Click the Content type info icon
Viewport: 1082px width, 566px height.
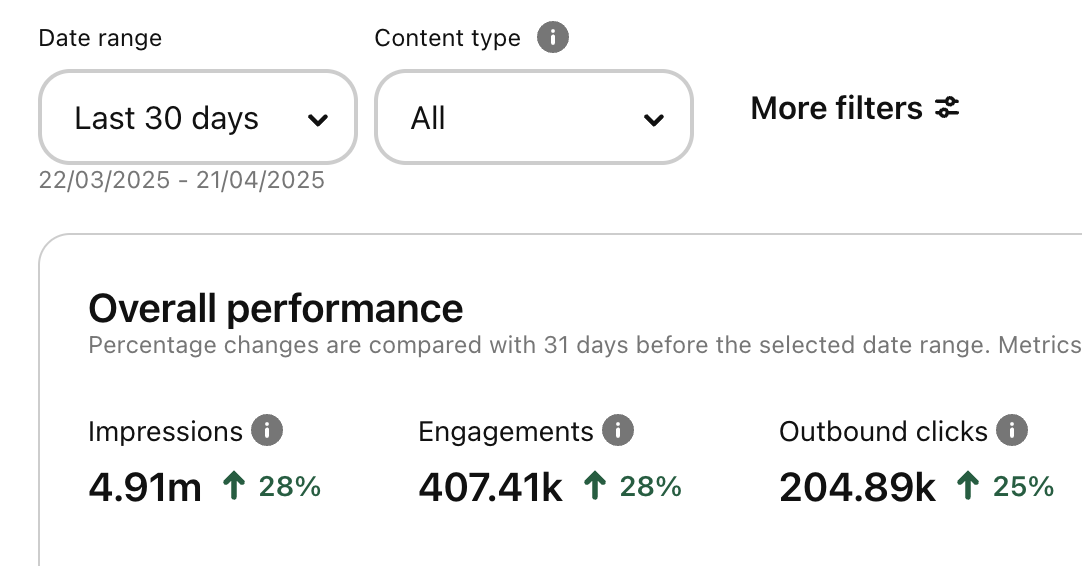pos(553,37)
